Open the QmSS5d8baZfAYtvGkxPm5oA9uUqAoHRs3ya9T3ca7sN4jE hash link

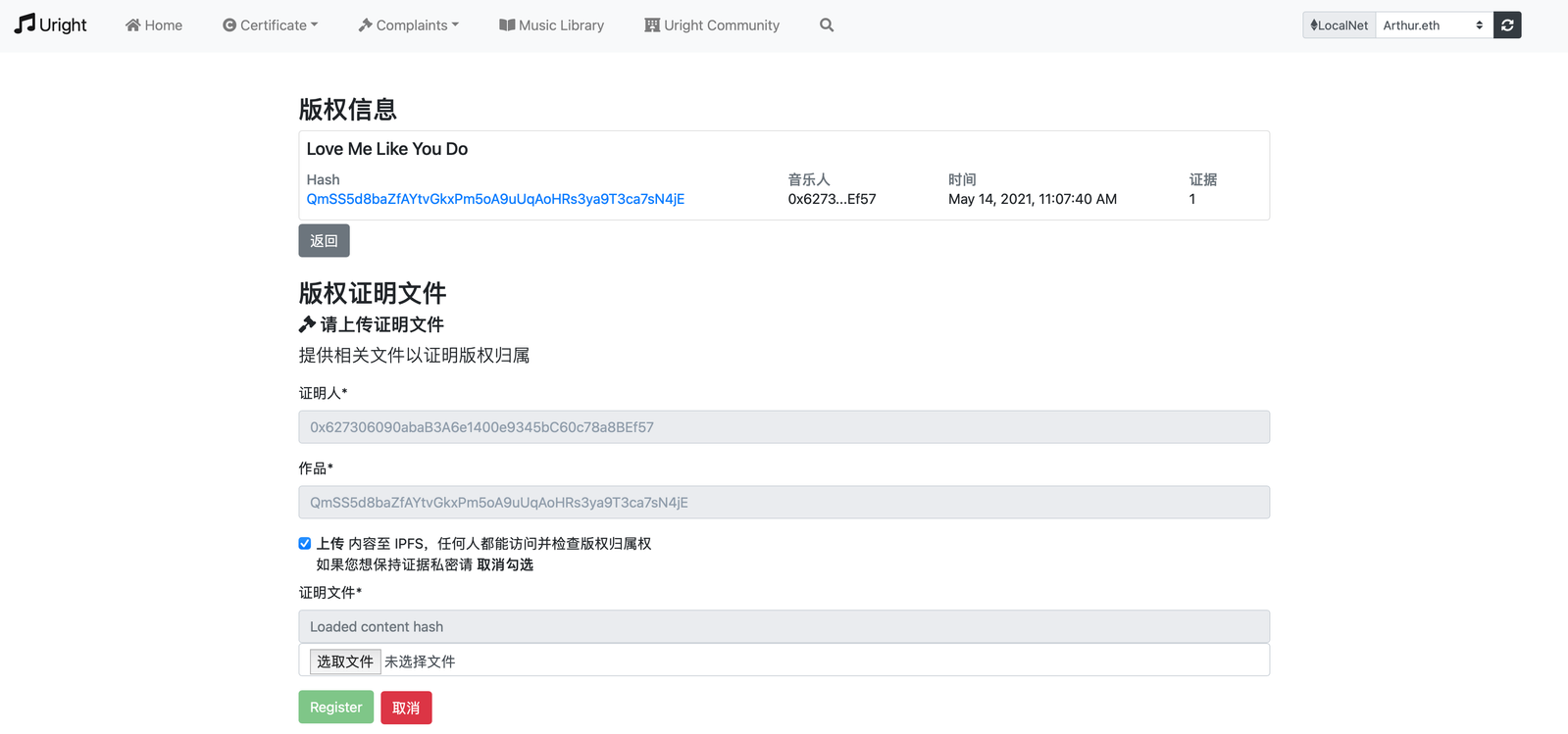pyautogui.click(x=495, y=199)
